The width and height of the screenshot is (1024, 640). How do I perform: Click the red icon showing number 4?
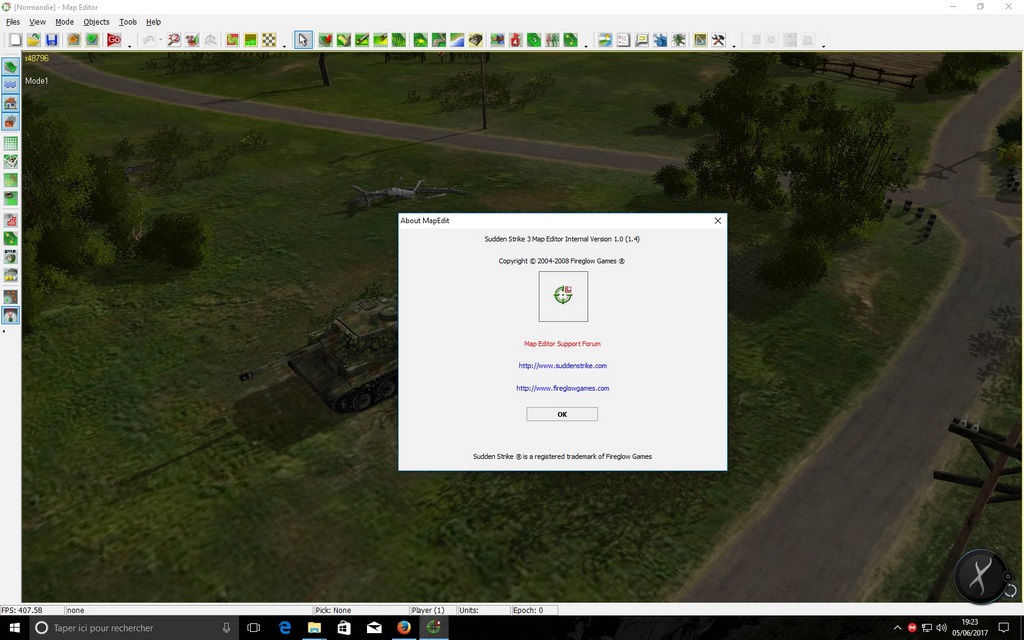[x=516, y=40]
